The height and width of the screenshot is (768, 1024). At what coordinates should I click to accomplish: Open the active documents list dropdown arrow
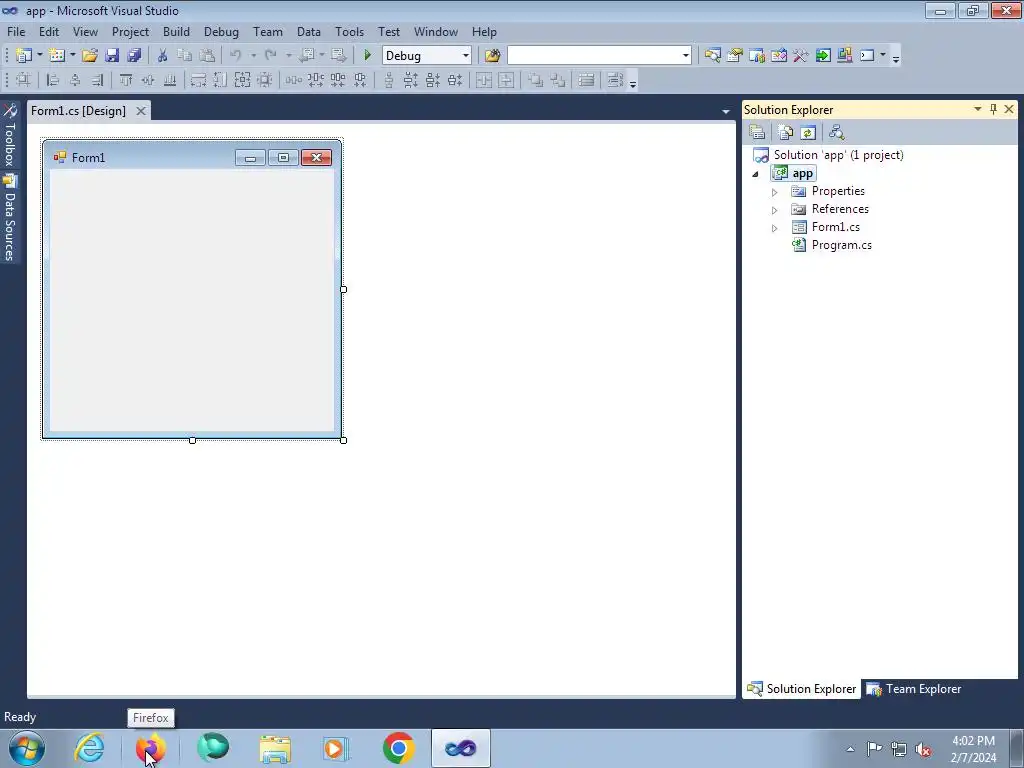coord(726,112)
